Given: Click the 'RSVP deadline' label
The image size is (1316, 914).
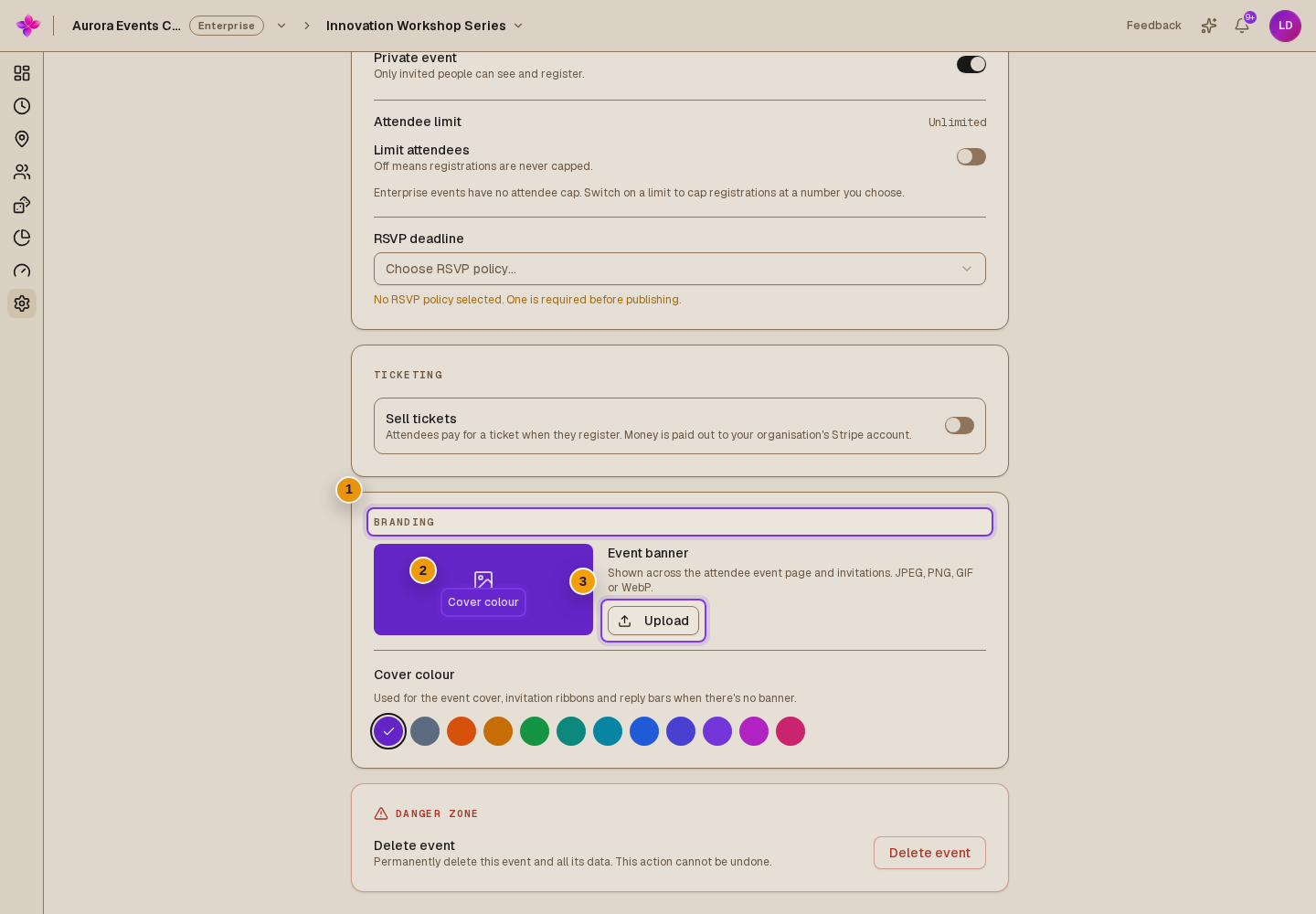Looking at the screenshot, I should (x=419, y=239).
